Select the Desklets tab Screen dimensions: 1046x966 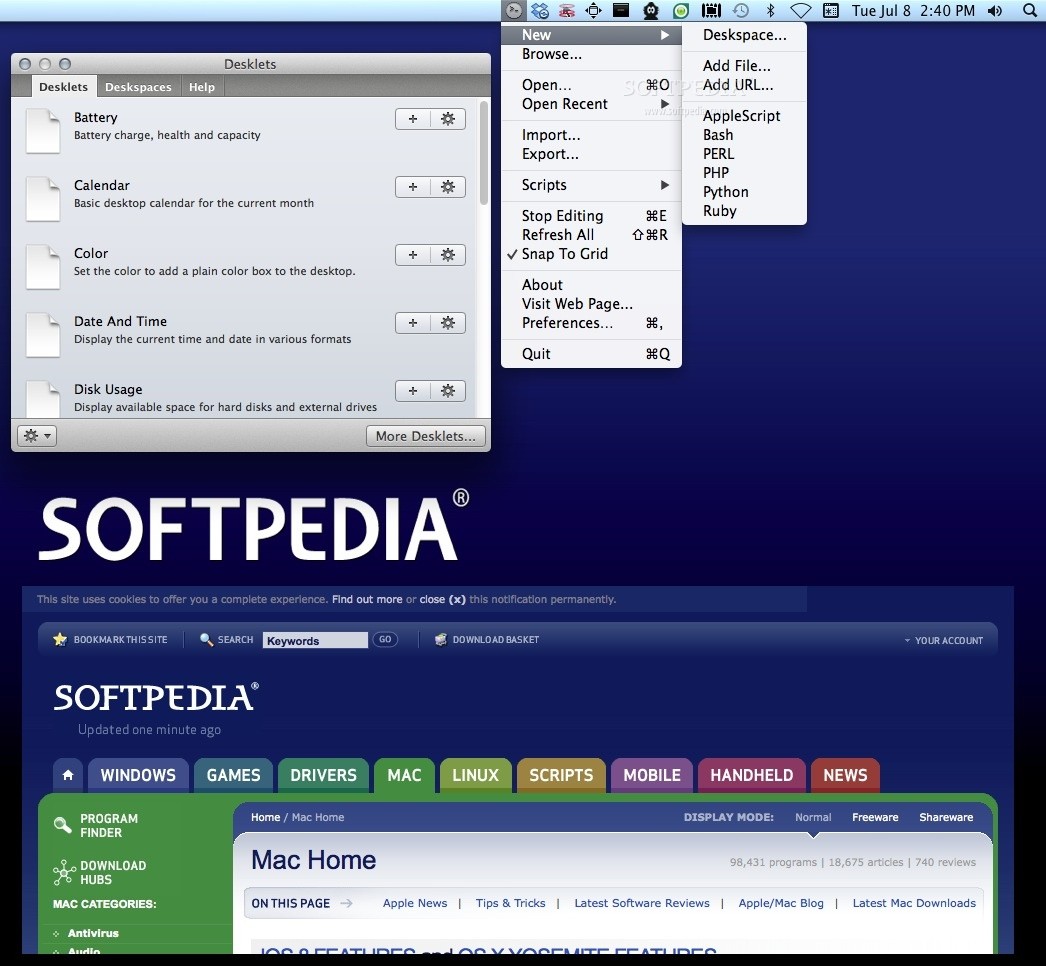tap(63, 87)
